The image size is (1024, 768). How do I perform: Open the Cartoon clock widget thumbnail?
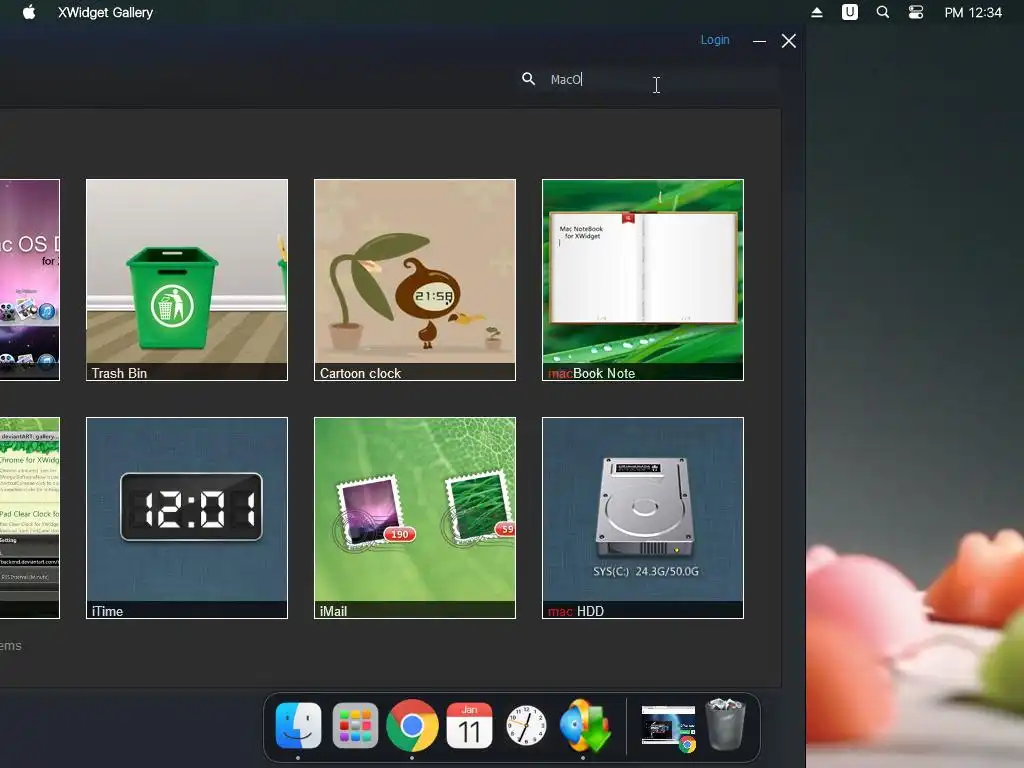coord(415,280)
